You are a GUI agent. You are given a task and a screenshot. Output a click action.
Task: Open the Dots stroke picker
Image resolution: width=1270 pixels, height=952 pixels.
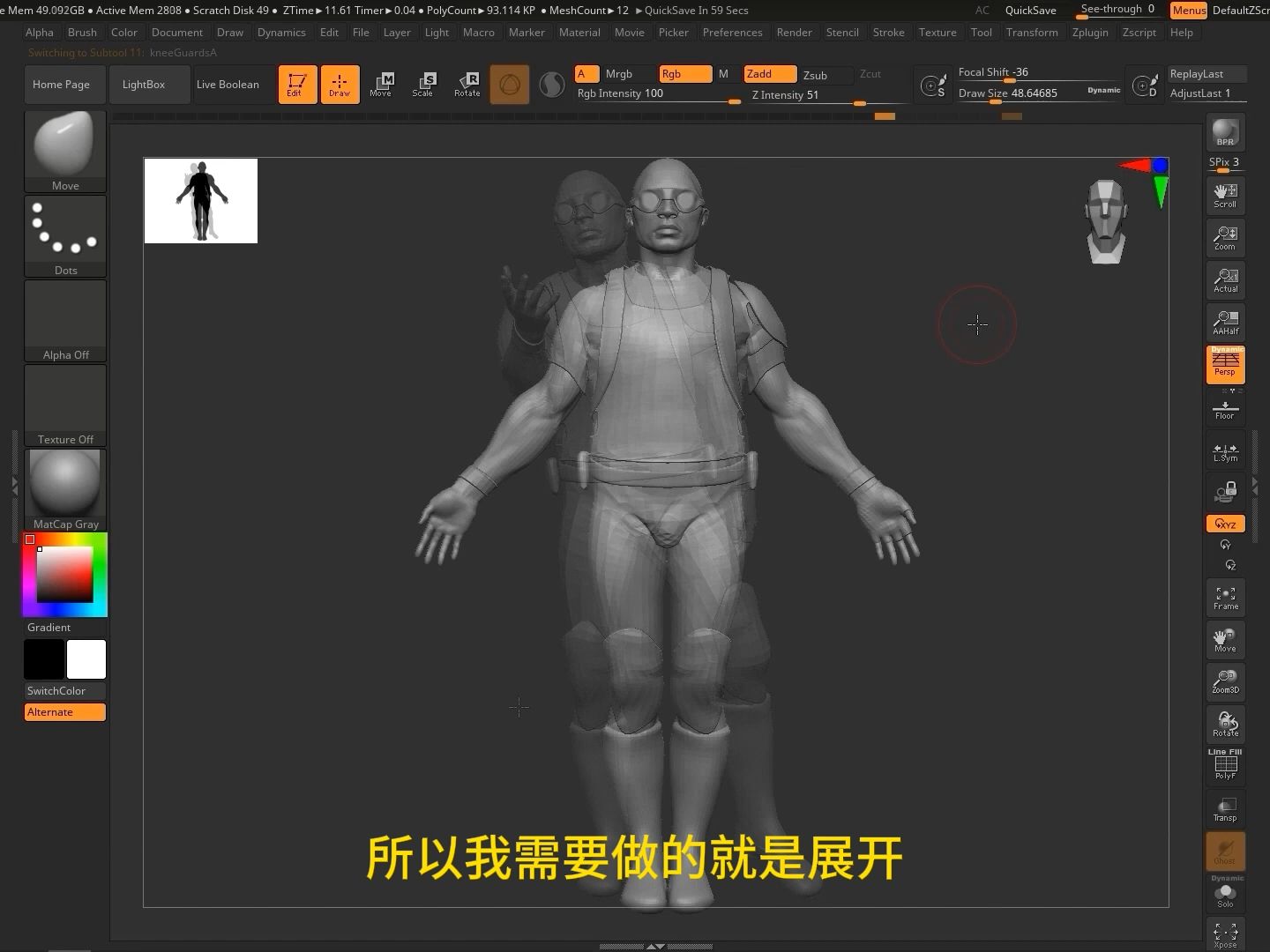65,236
